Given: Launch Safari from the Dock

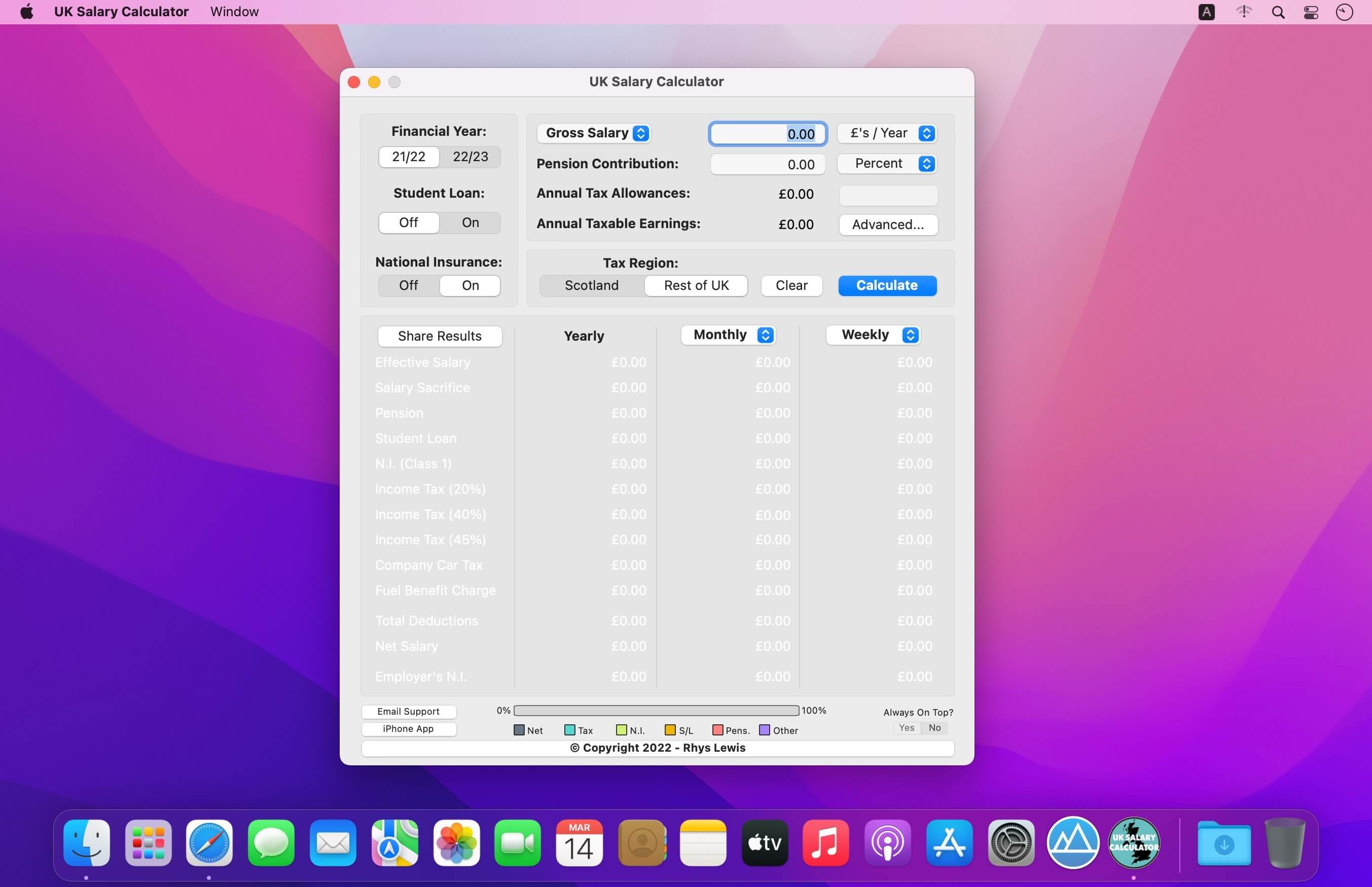Looking at the screenshot, I should (210, 843).
